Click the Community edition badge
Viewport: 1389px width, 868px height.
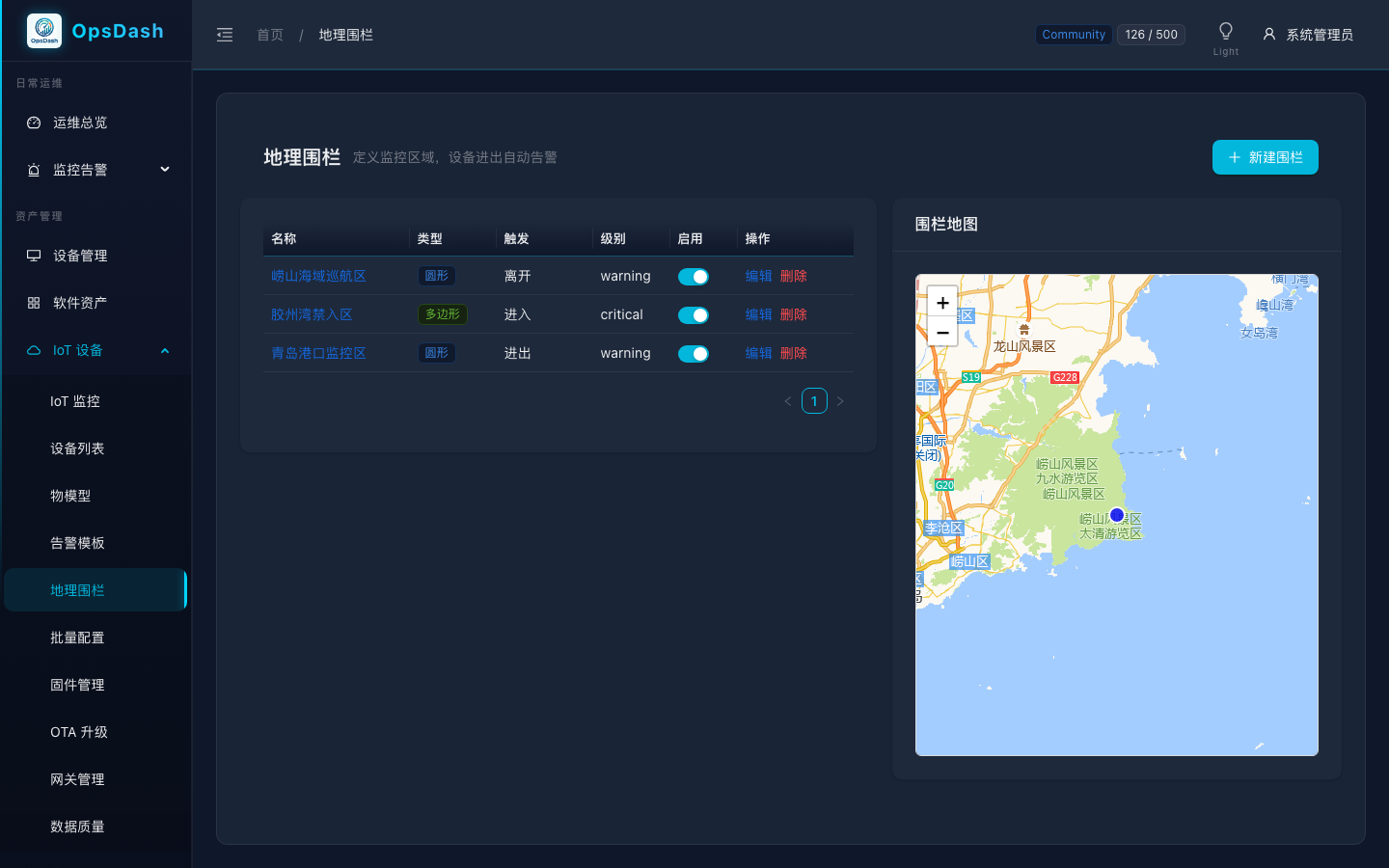coord(1074,35)
